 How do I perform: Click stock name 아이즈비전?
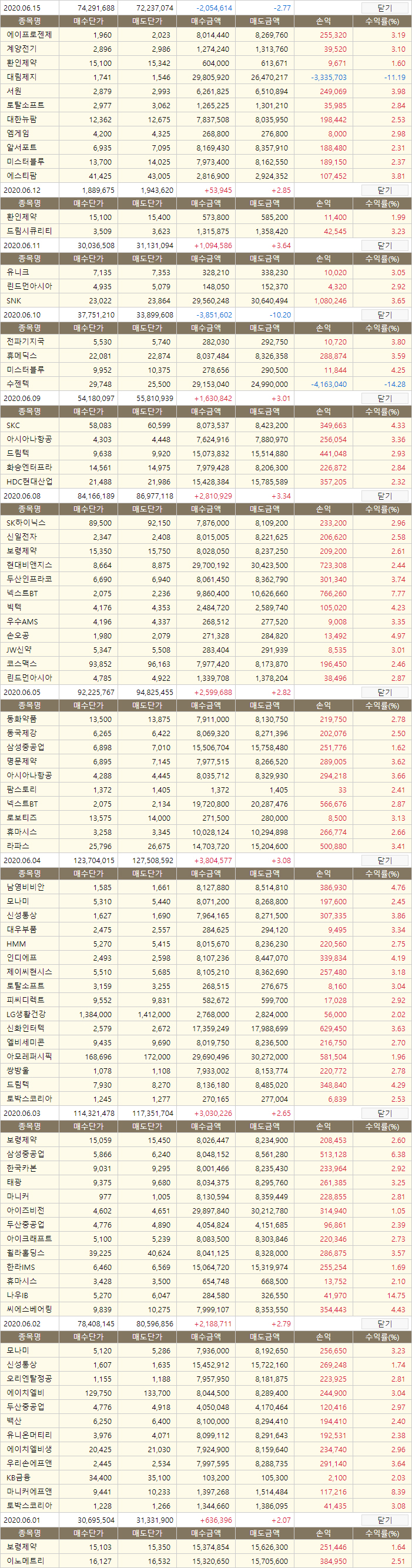point(25,1211)
